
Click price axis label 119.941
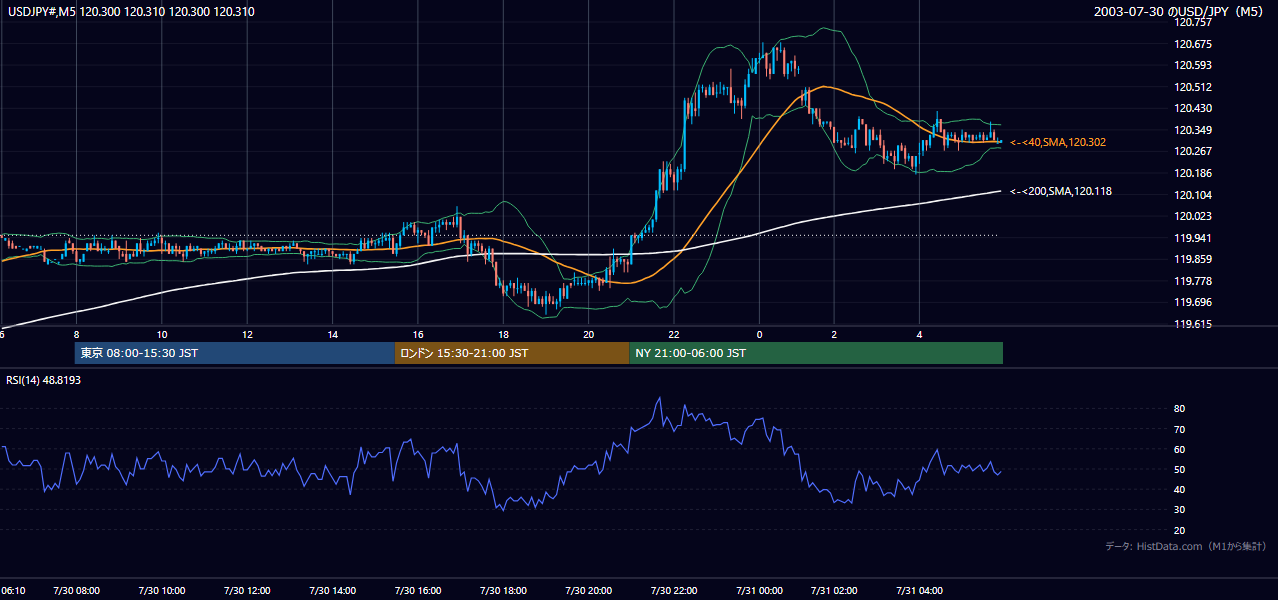pyautogui.click(x=1195, y=238)
